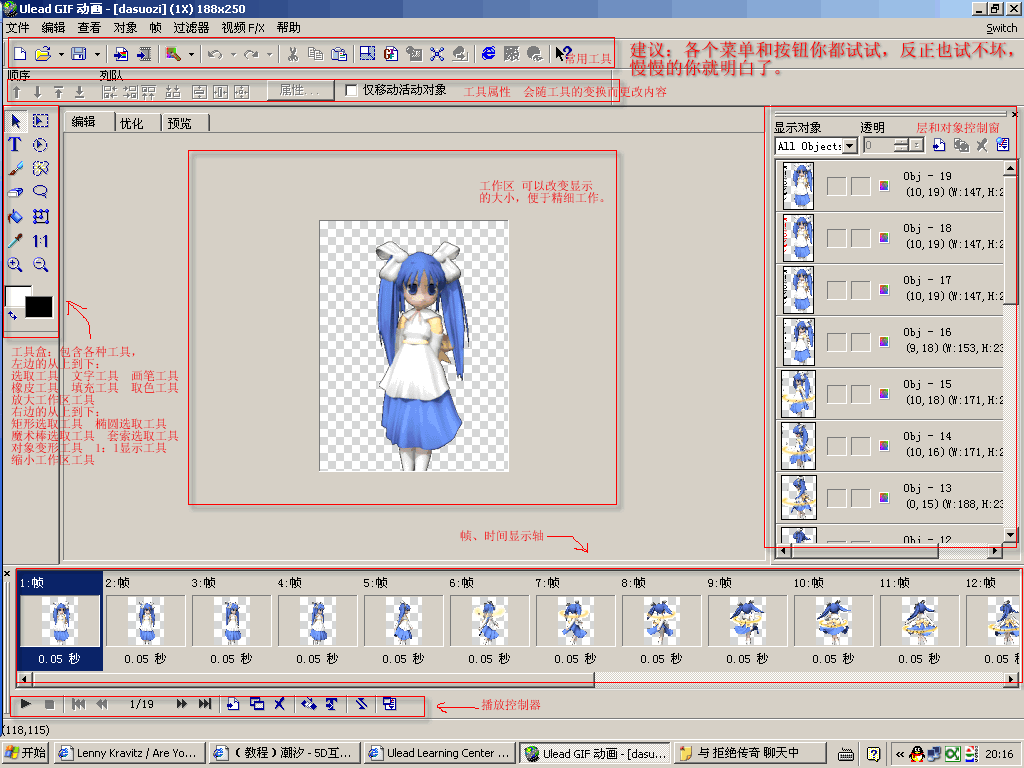
Task: Swap foreground and background colors icon
Action: tap(12, 316)
